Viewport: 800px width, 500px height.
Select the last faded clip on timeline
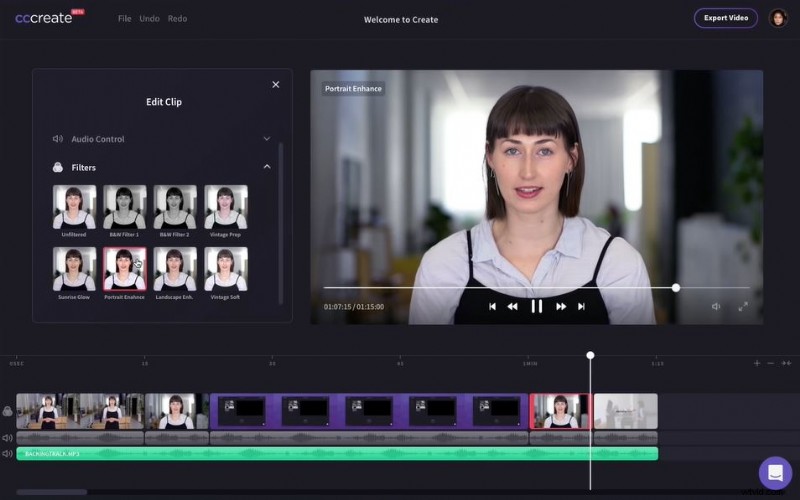pos(626,411)
